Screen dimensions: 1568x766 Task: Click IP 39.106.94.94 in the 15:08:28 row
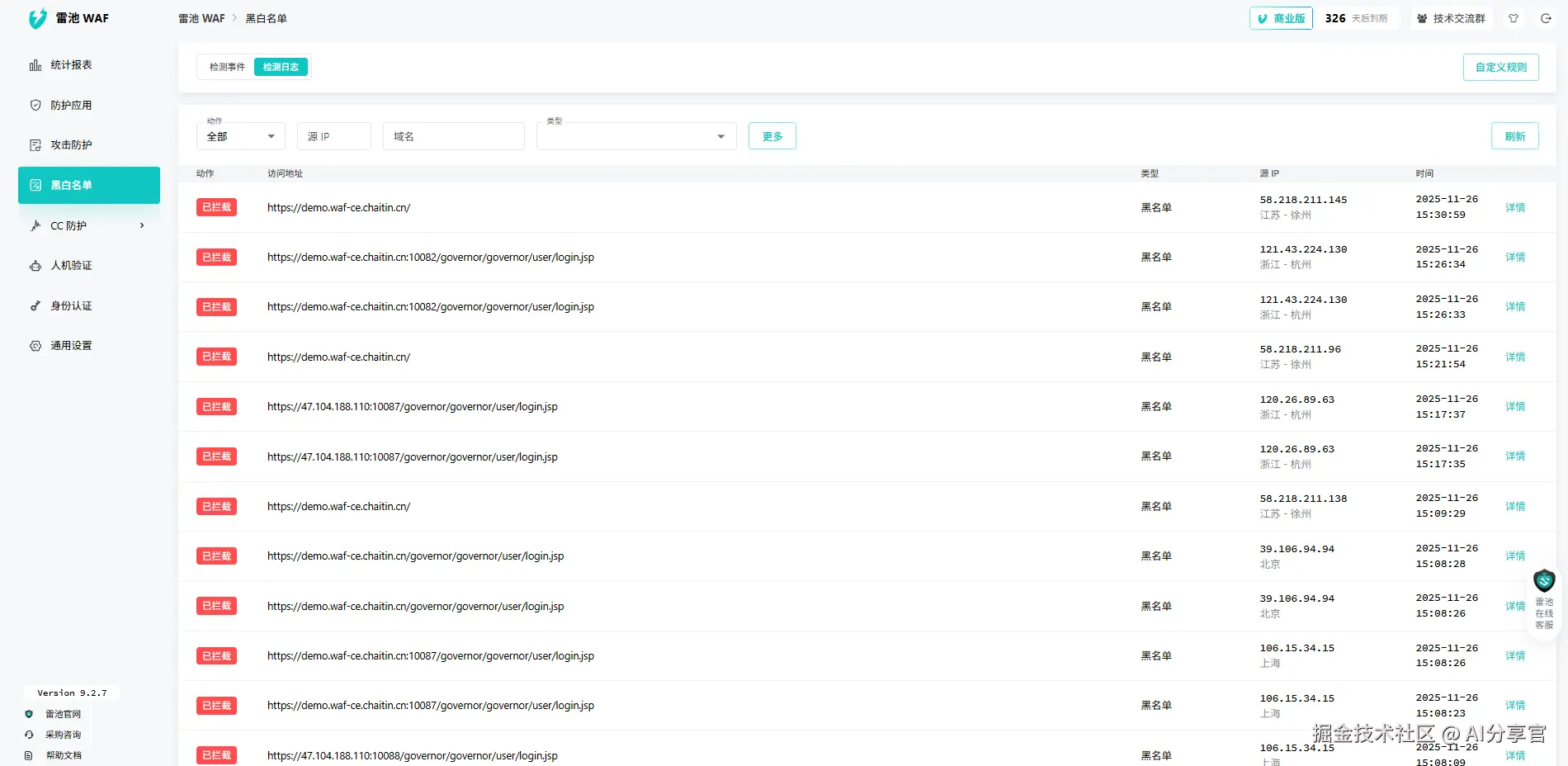(1296, 549)
